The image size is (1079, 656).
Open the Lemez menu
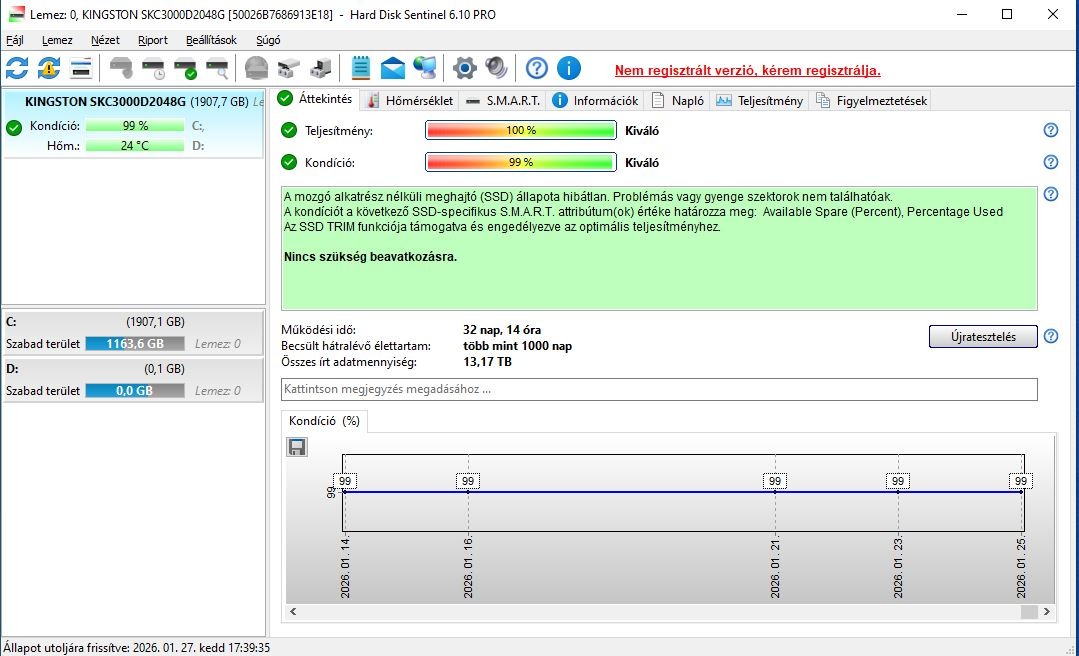tap(57, 40)
